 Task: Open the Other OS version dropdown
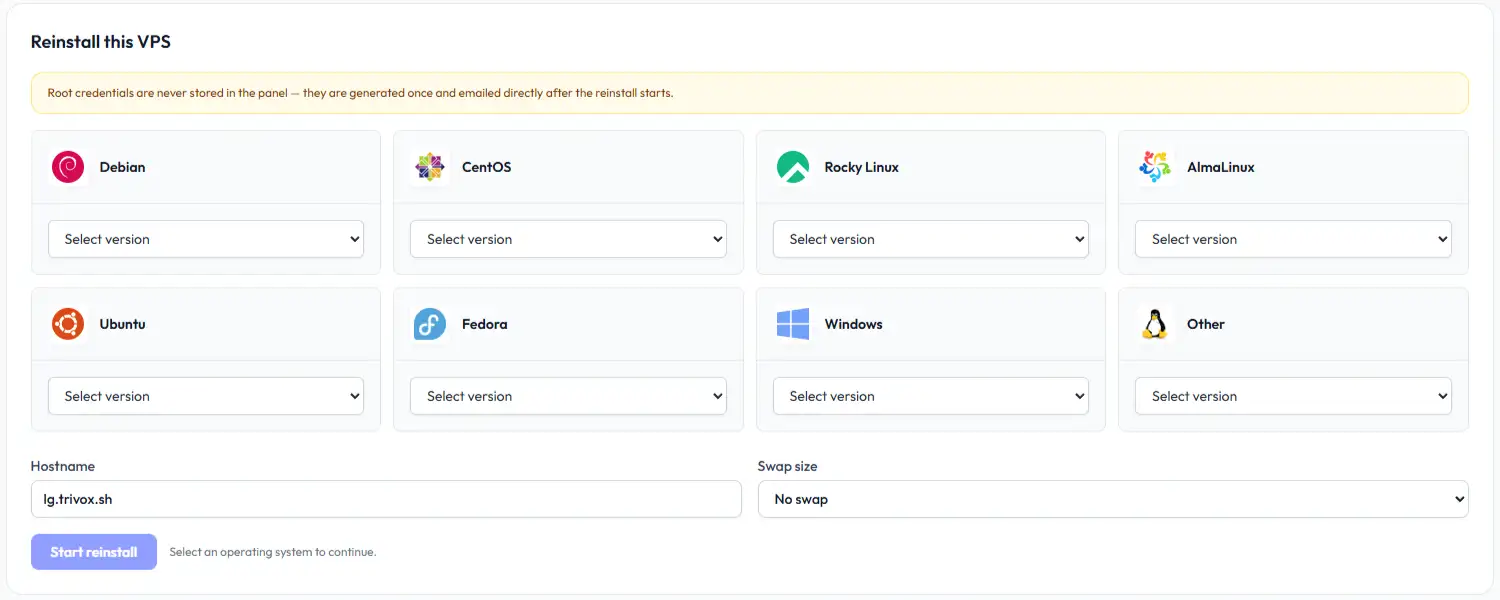coord(1293,396)
